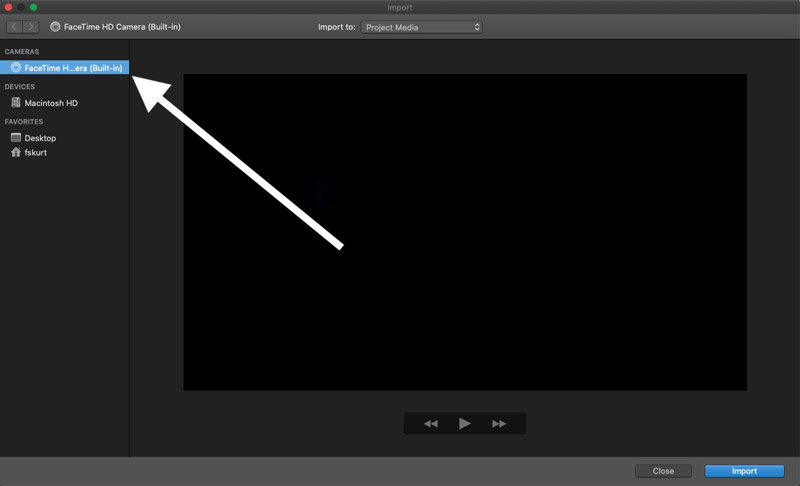Screen dimensions: 800x486
Task: Collapse the Favorites sidebar section
Action: (x=24, y=122)
